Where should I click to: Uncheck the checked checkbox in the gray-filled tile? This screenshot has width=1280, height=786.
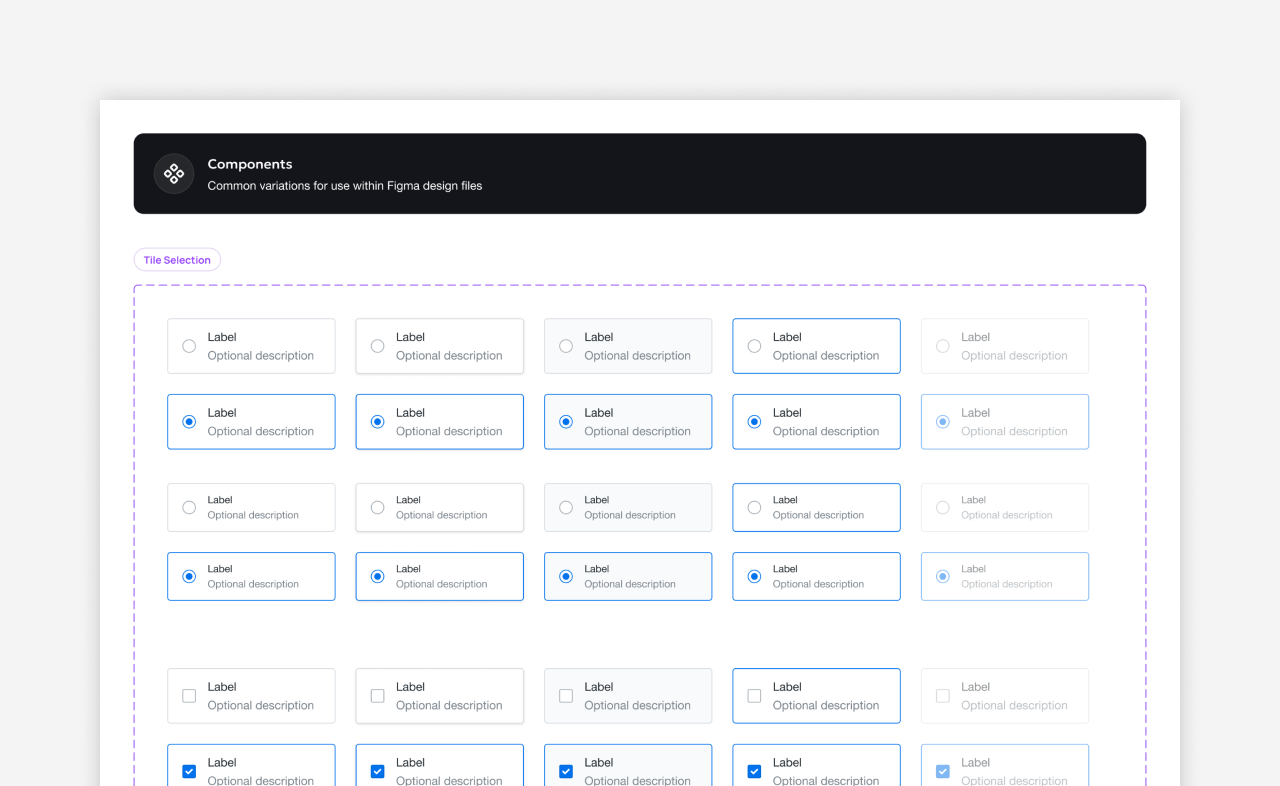pos(566,771)
